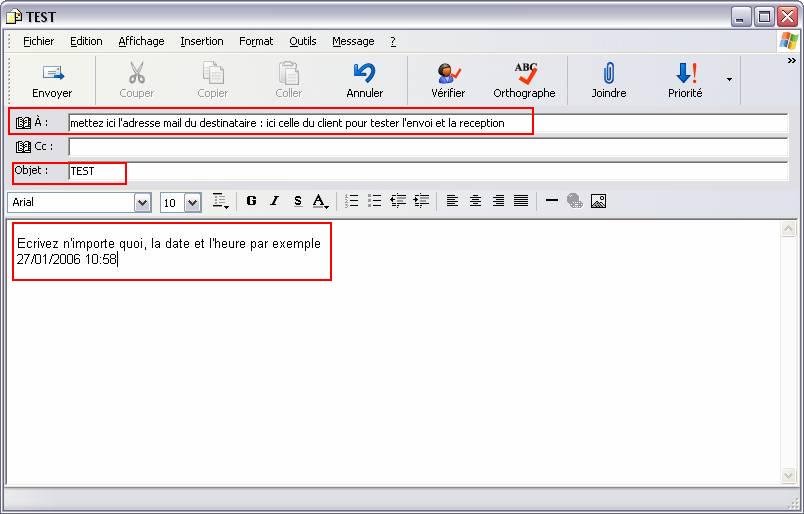Click the message body down scroll arrow
The width and height of the screenshot is (804, 514).
point(789,476)
